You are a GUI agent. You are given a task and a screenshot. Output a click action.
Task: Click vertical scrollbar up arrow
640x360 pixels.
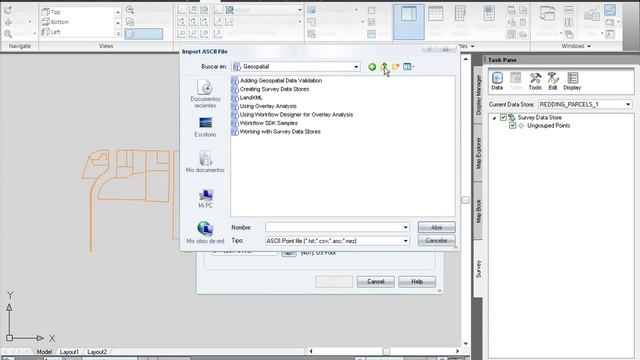[465, 59]
